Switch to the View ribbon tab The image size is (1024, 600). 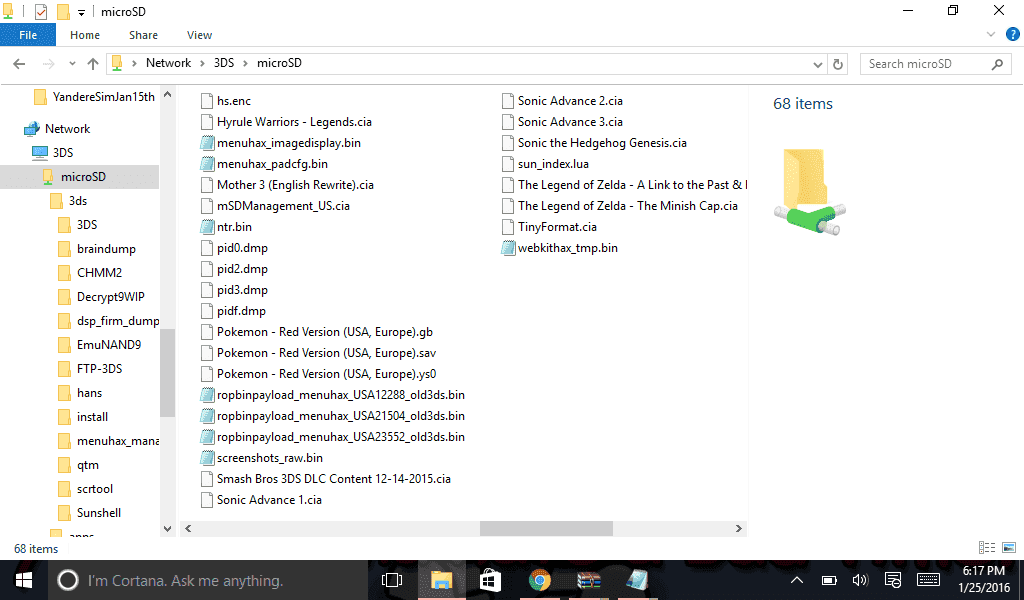point(199,35)
